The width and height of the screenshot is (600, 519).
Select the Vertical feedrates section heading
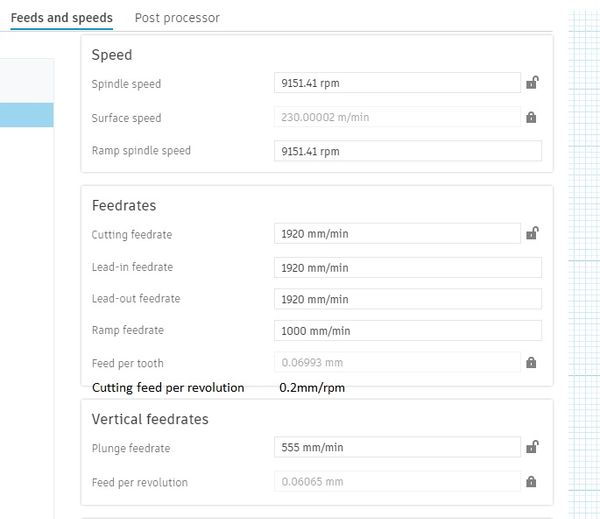click(150, 419)
